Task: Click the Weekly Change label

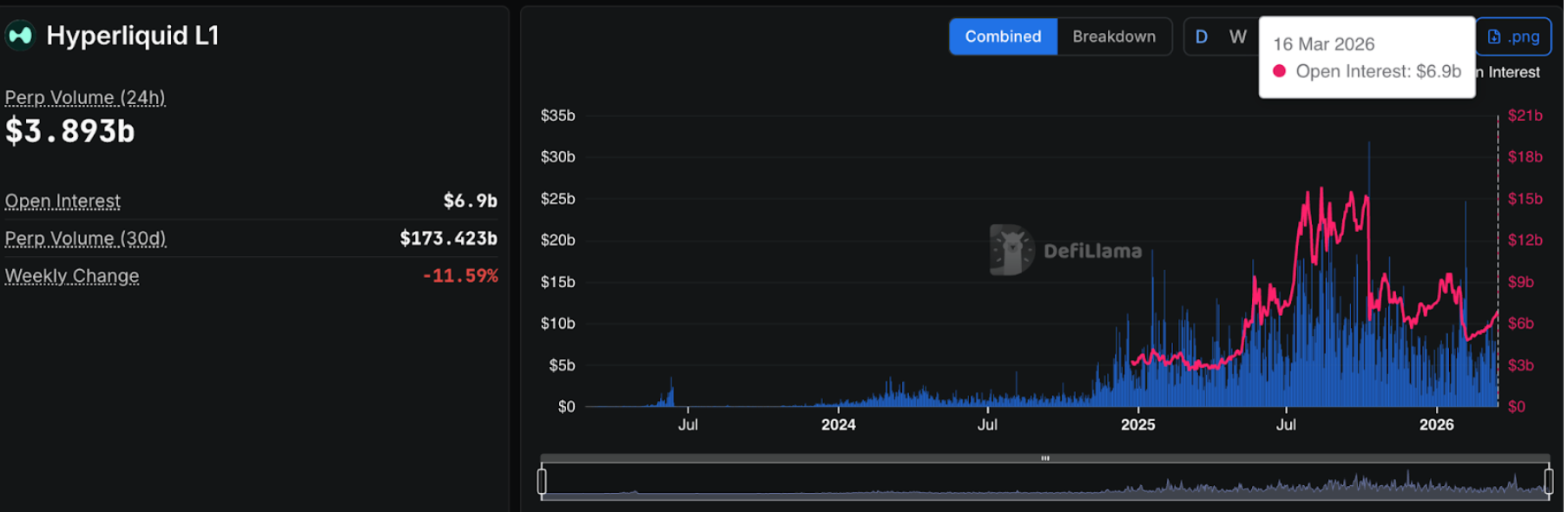Action: coord(72,276)
